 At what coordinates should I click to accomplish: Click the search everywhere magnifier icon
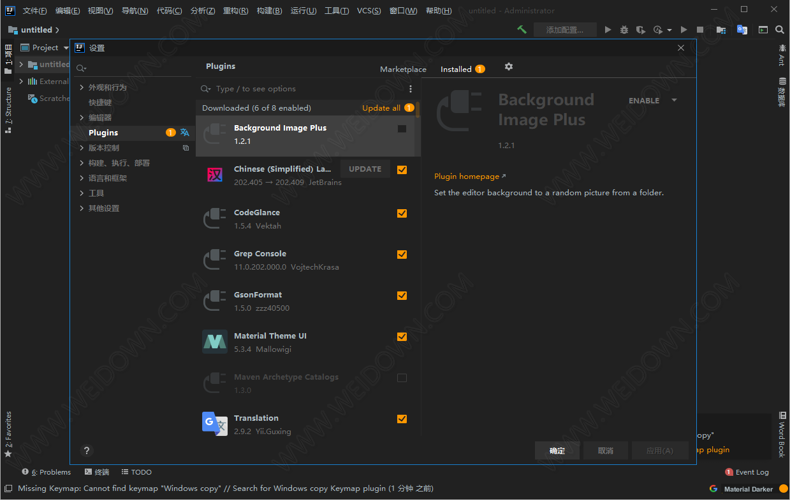click(779, 30)
